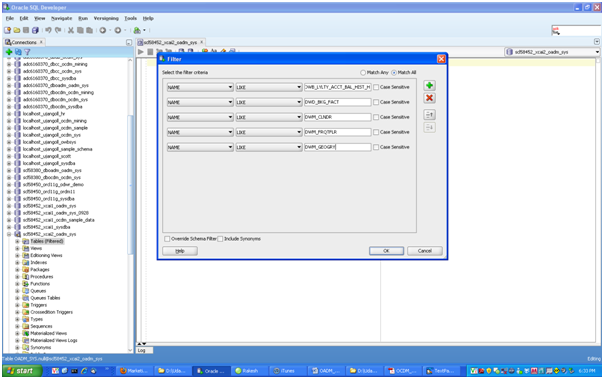This screenshot has height=379, width=604.
Task: Tick Override Schema Filter checkbox
Action: click(167, 239)
